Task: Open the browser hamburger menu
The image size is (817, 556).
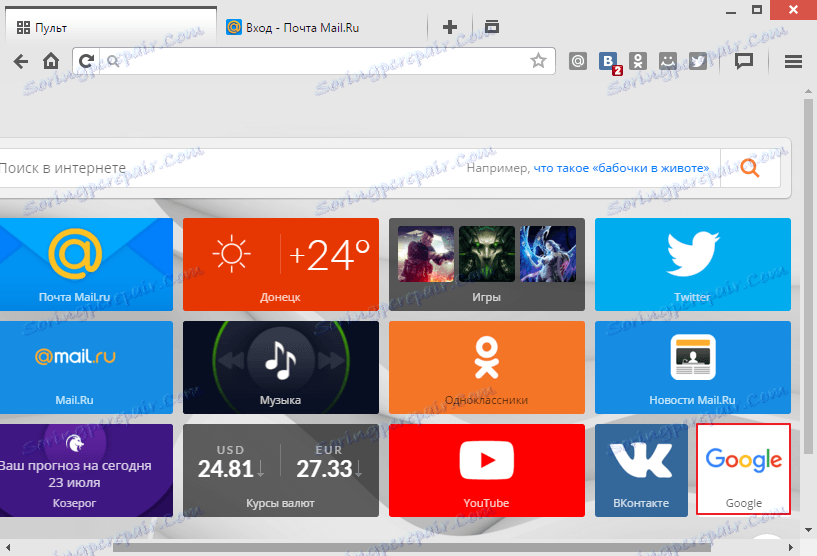Action: (x=793, y=61)
